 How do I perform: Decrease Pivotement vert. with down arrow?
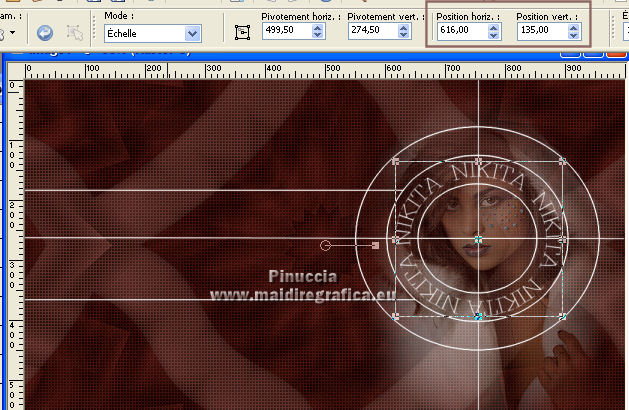(x=404, y=35)
